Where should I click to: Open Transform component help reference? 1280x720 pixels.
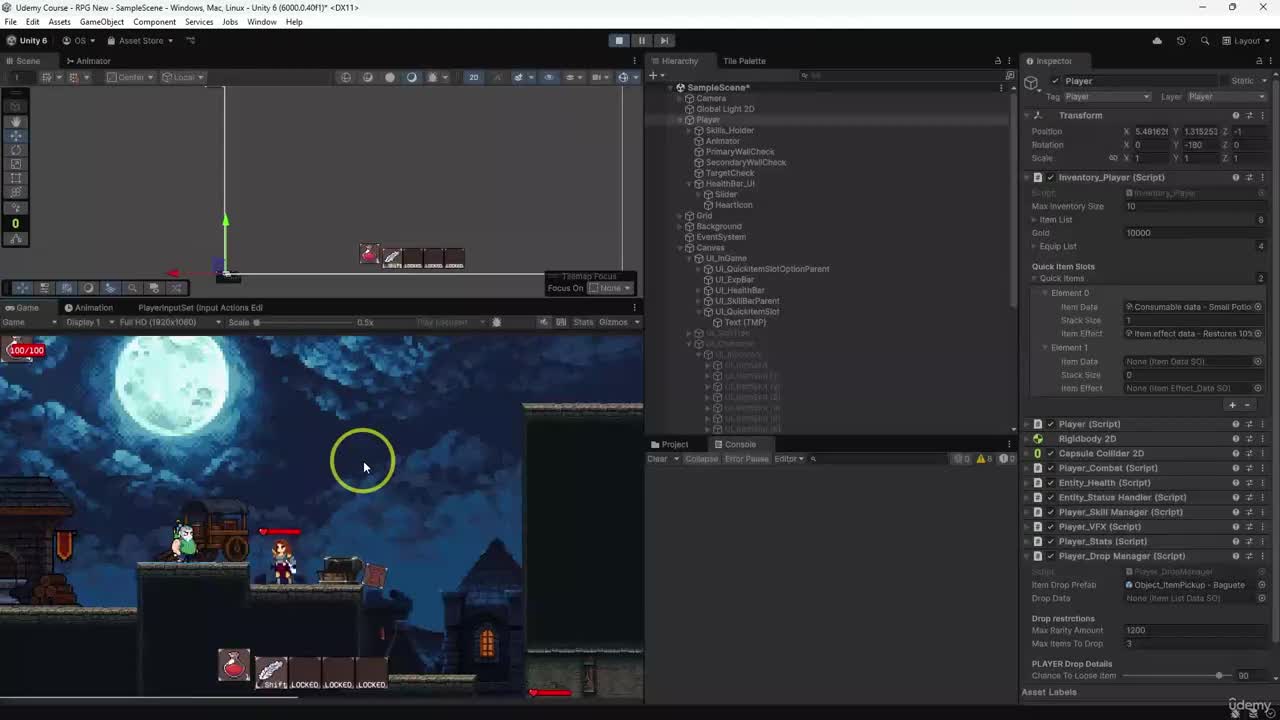click(x=1236, y=115)
